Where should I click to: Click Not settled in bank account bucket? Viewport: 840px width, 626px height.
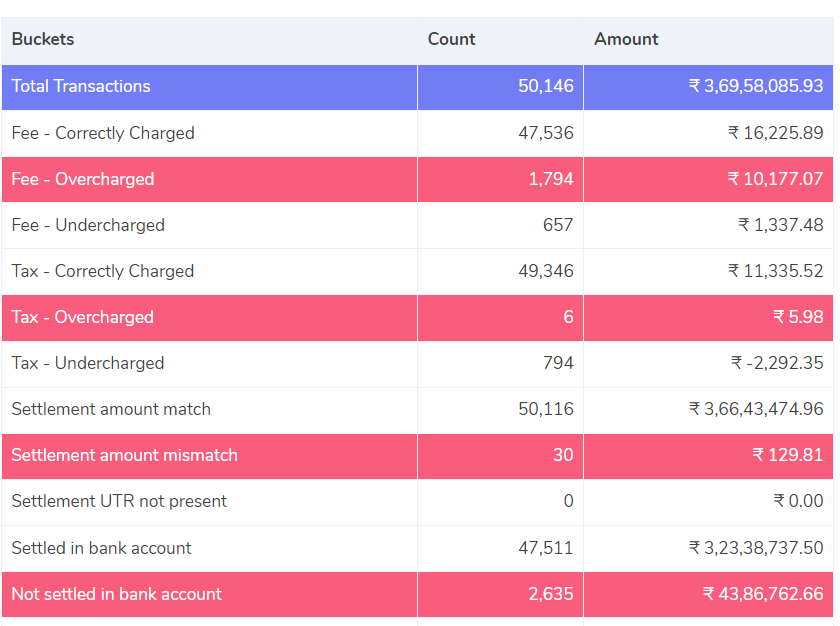[116, 594]
